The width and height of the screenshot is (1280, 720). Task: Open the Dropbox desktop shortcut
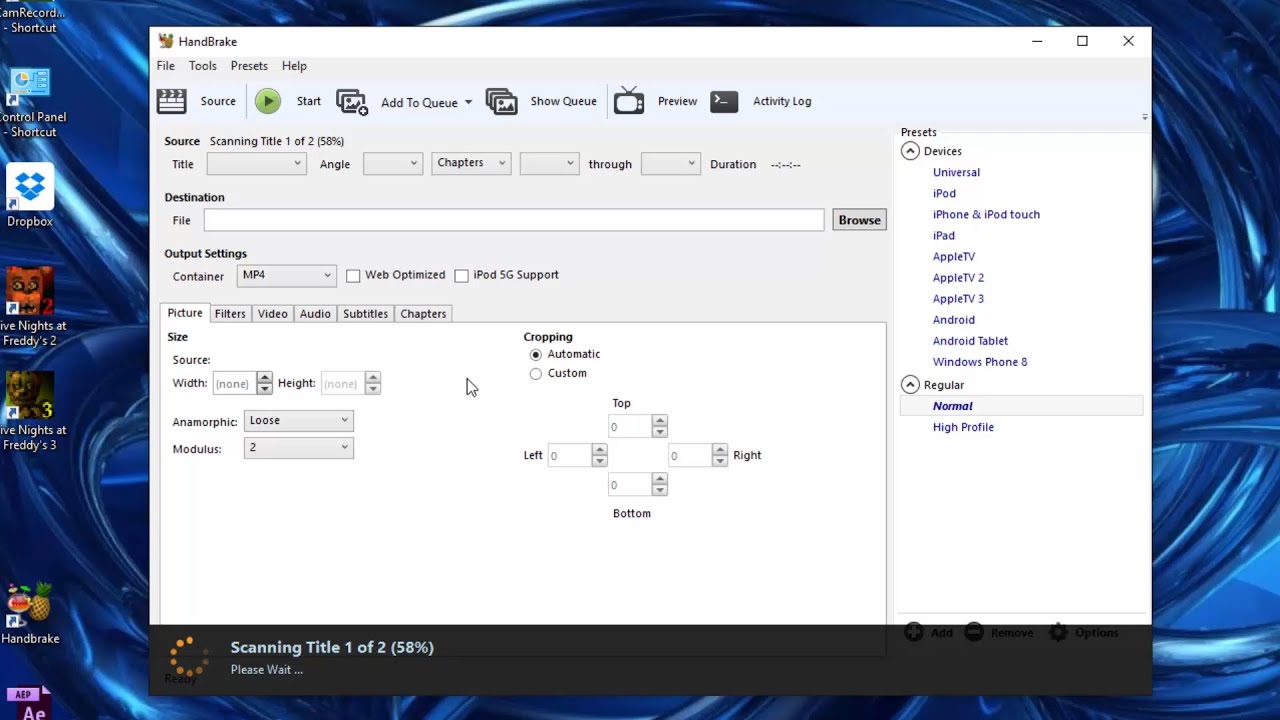30,195
